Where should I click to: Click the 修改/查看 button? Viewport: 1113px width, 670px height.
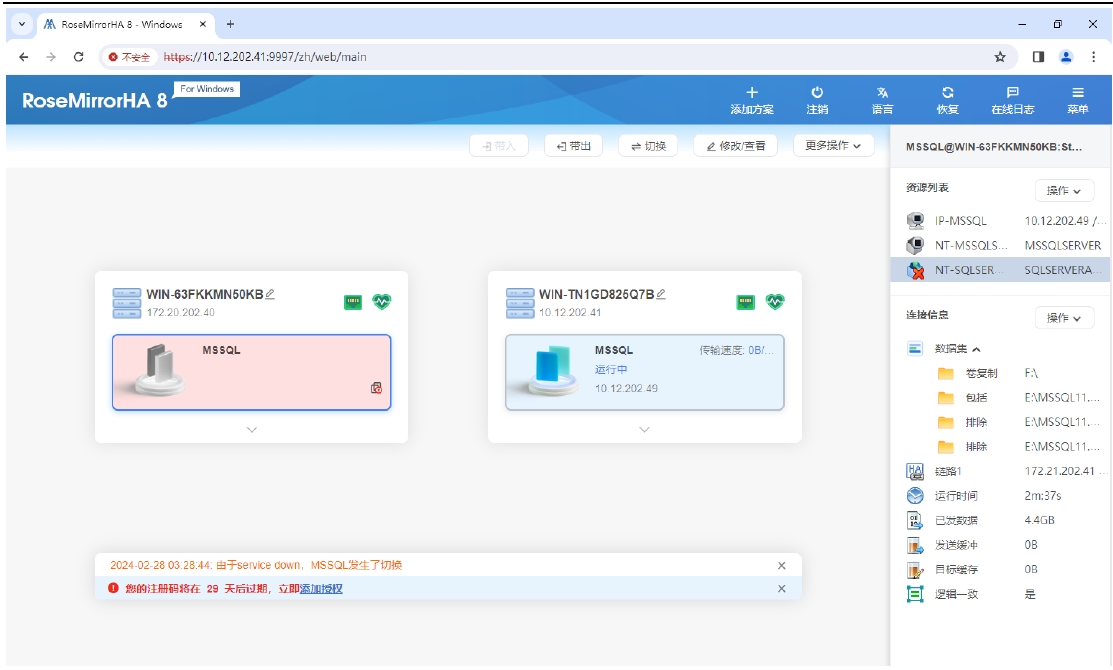pyautogui.click(x=735, y=145)
